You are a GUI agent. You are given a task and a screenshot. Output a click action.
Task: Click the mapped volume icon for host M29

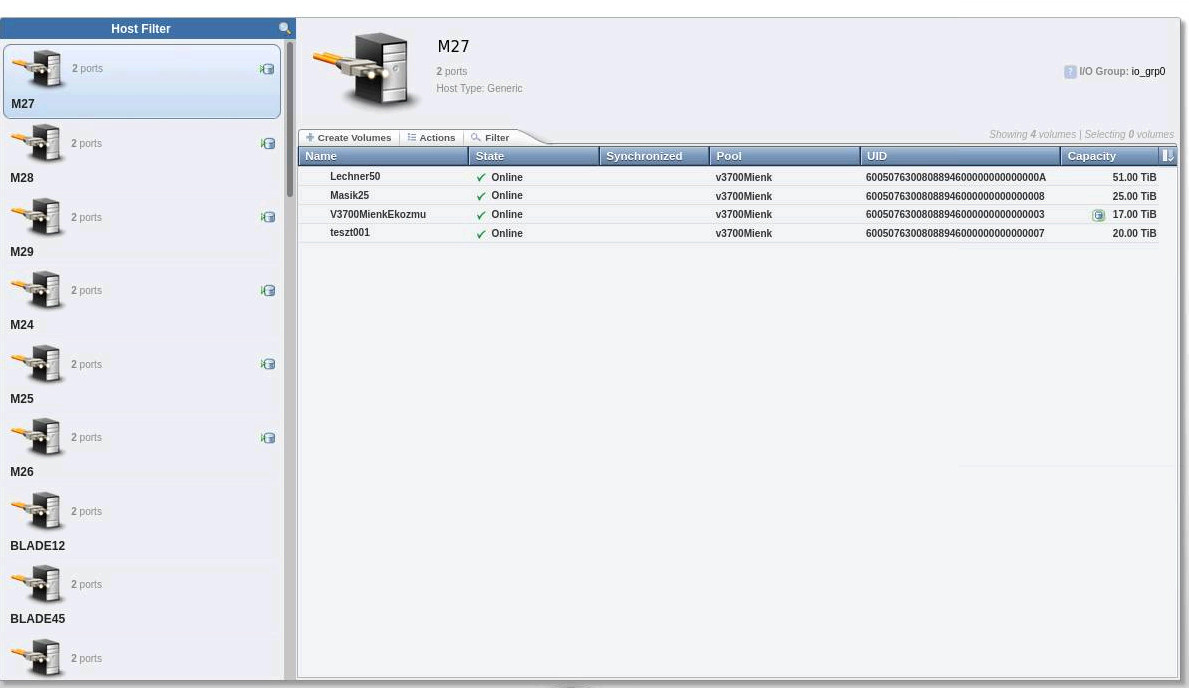pos(267,217)
